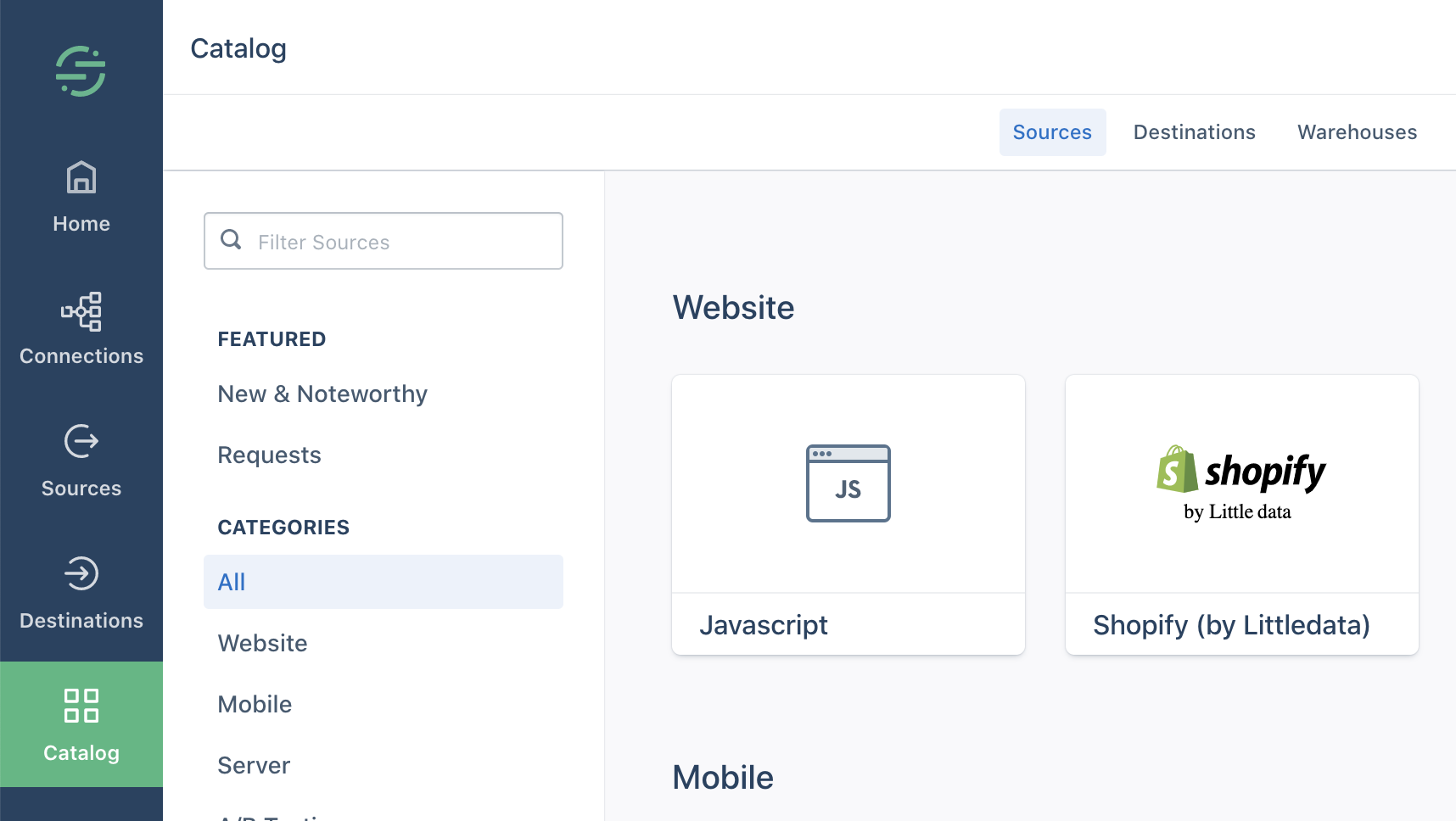Switch to the Sources tab
The image size is (1456, 821).
pos(1052,132)
